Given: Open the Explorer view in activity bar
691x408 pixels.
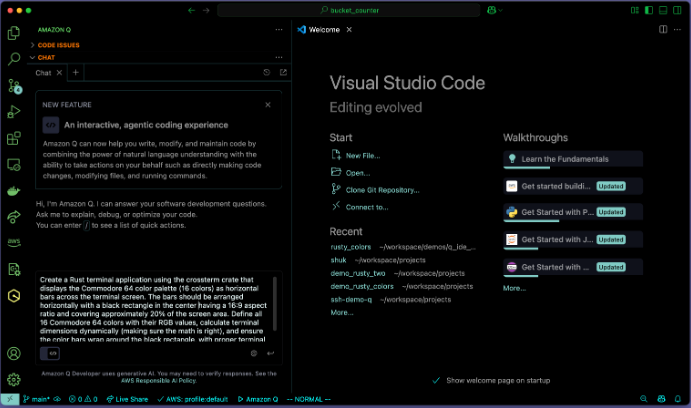Looking at the screenshot, I should tap(14, 33).
